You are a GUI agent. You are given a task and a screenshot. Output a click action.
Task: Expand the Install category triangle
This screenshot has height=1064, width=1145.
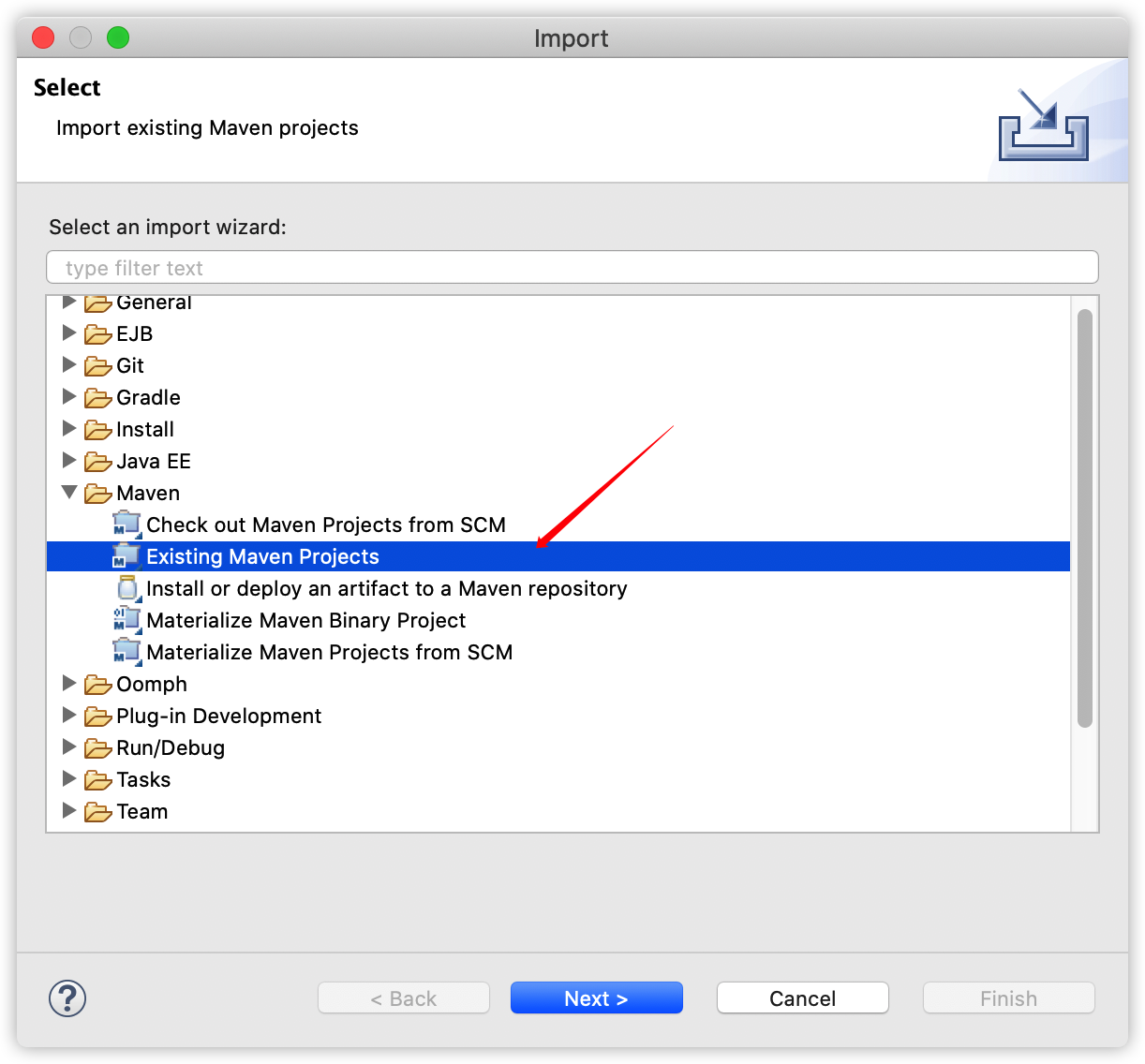[68, 428]
